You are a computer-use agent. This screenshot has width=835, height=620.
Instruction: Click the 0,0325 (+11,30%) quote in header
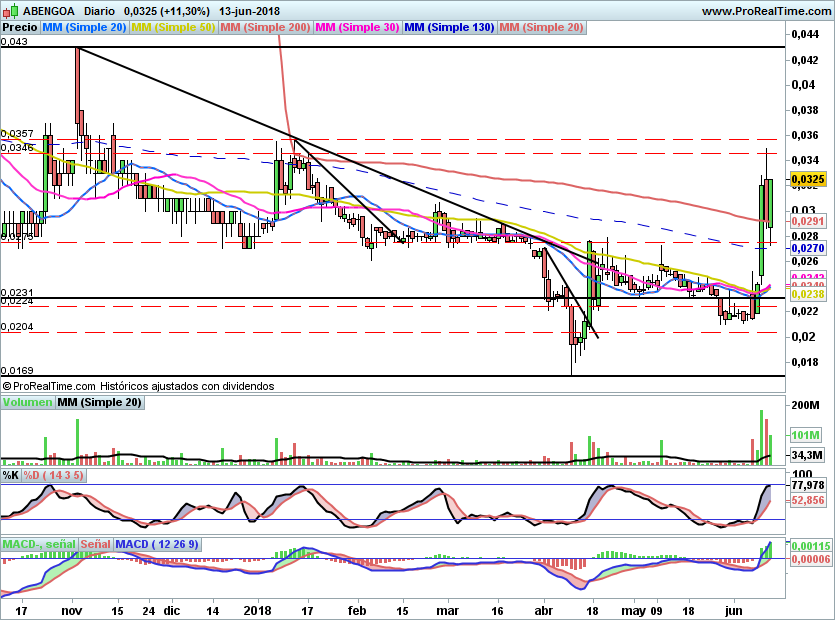pyautogui.click(x=167, y=11)
